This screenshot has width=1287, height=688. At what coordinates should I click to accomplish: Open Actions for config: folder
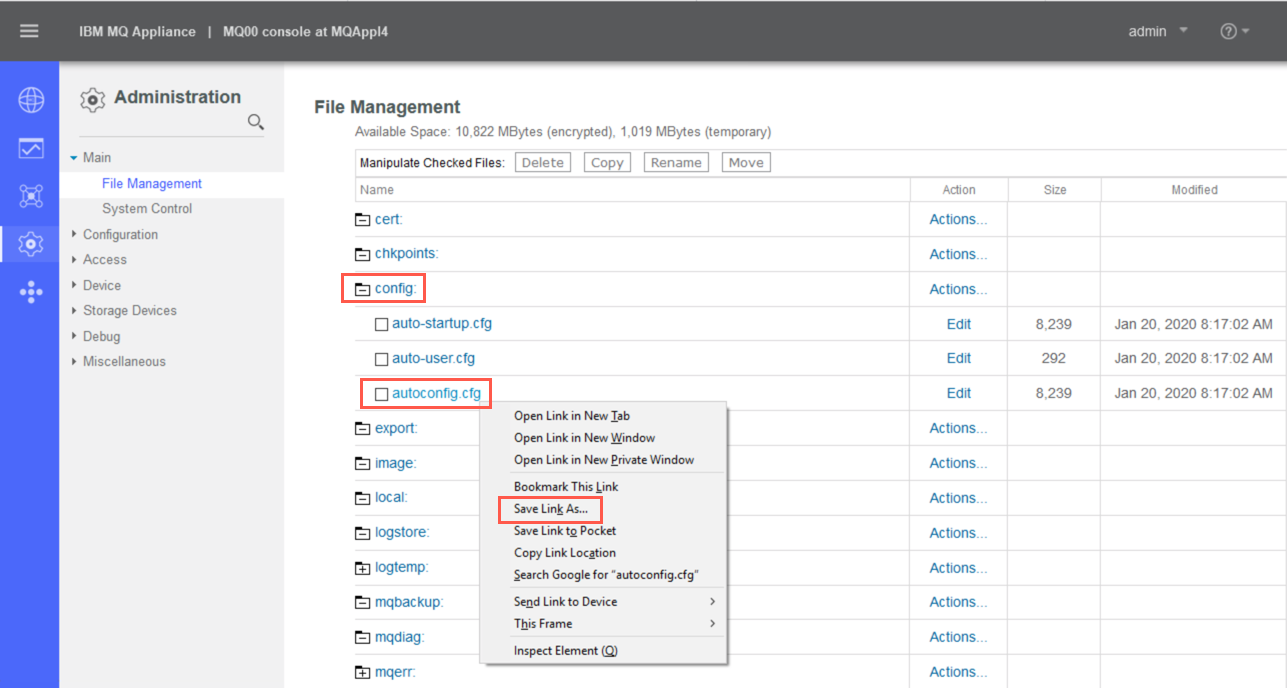(x=958, y=289)
